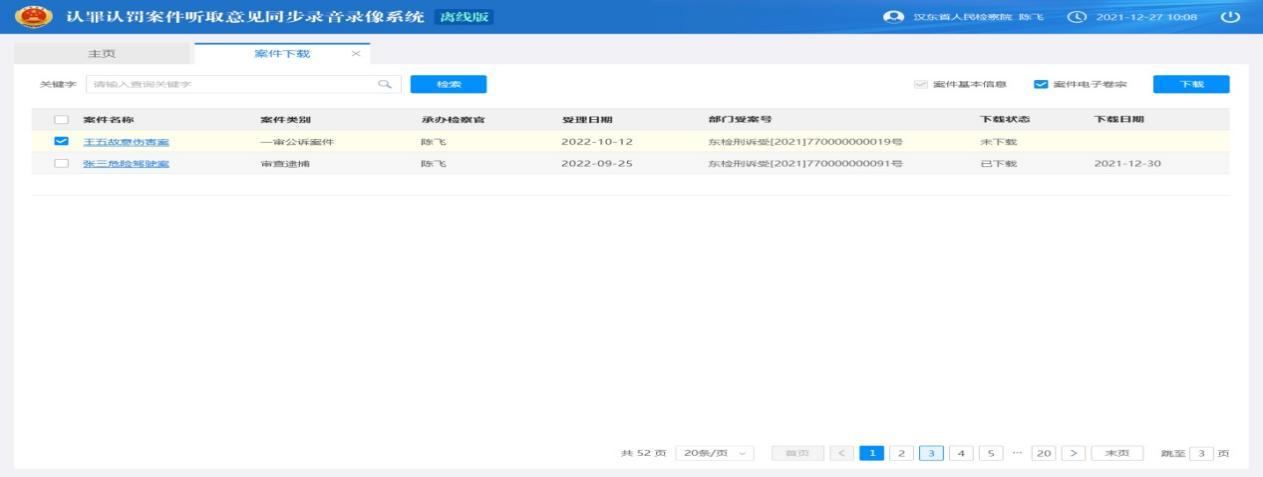Jump to the last page with 末页
This screenshot has height=477, width=1263.
(x=1116, y=453)
